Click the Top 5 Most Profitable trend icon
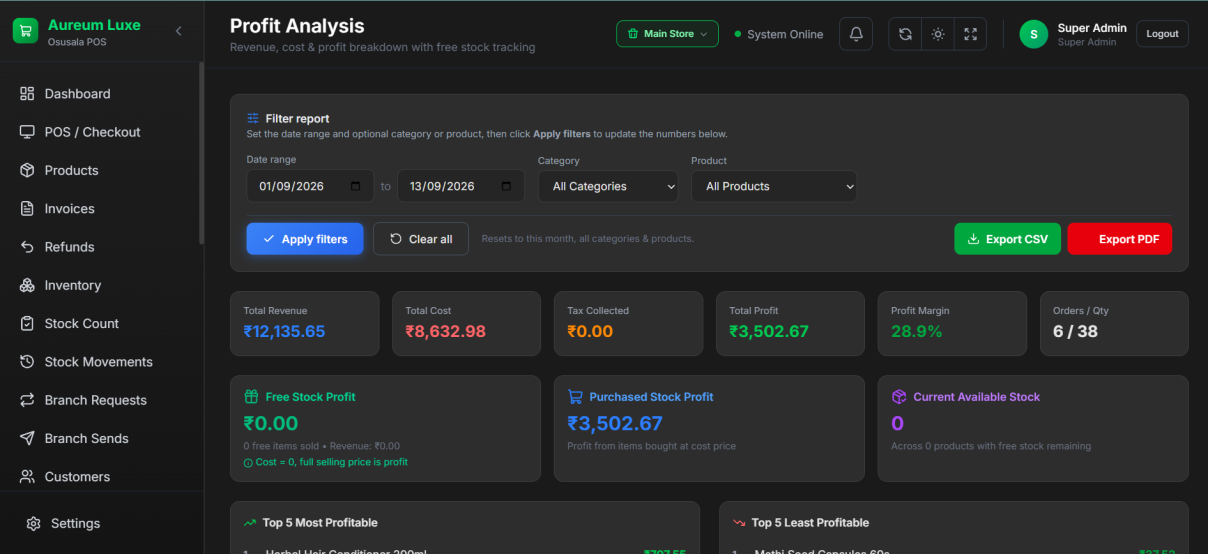This screenshot has height=554, width=1208. 250,523
